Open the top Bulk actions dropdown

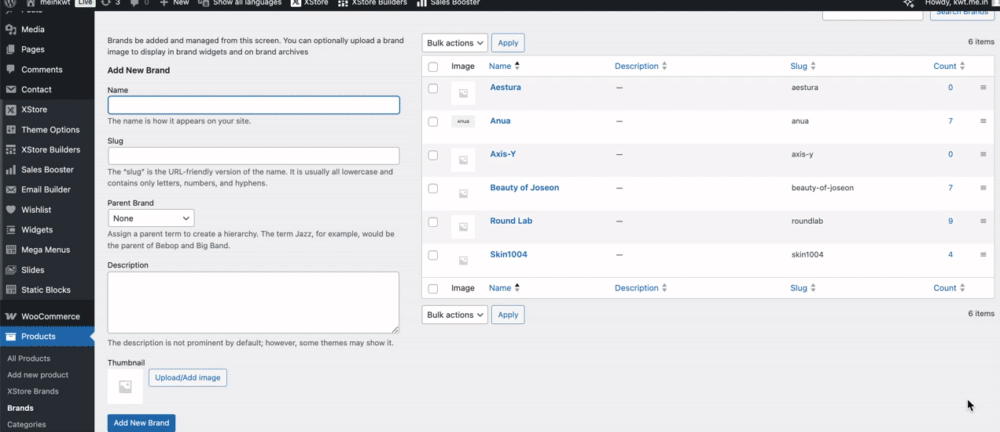pyautogui.click(x=455, y=43)
